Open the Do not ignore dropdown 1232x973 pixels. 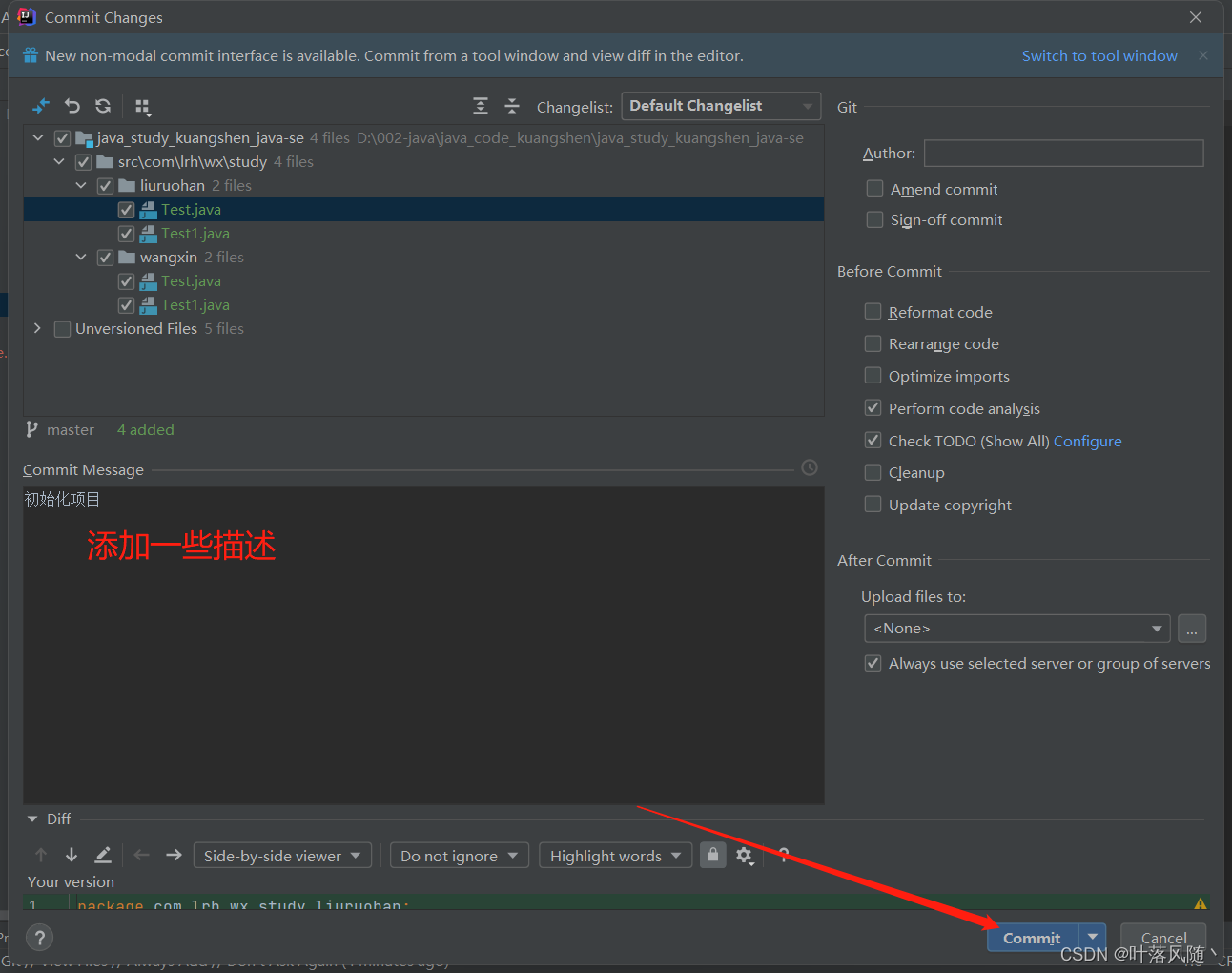click(x=460, y=856)
